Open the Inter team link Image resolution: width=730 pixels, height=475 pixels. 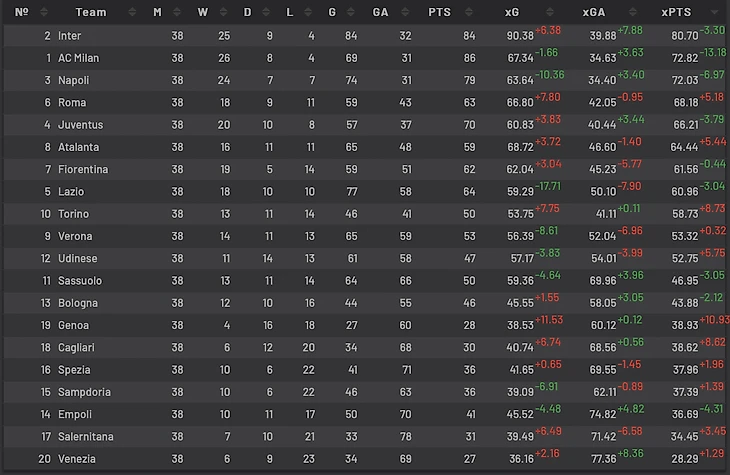(69, 36)
